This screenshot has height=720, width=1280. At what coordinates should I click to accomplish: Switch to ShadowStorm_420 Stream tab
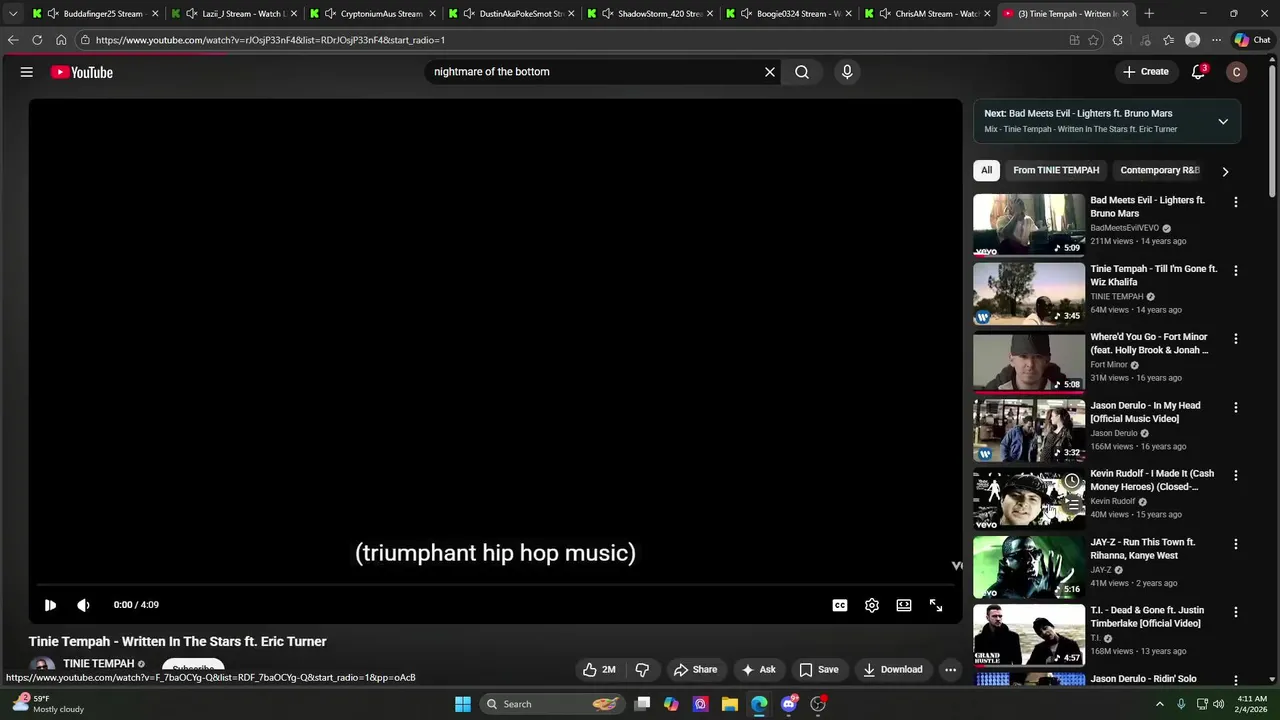(x=650, y=14)
